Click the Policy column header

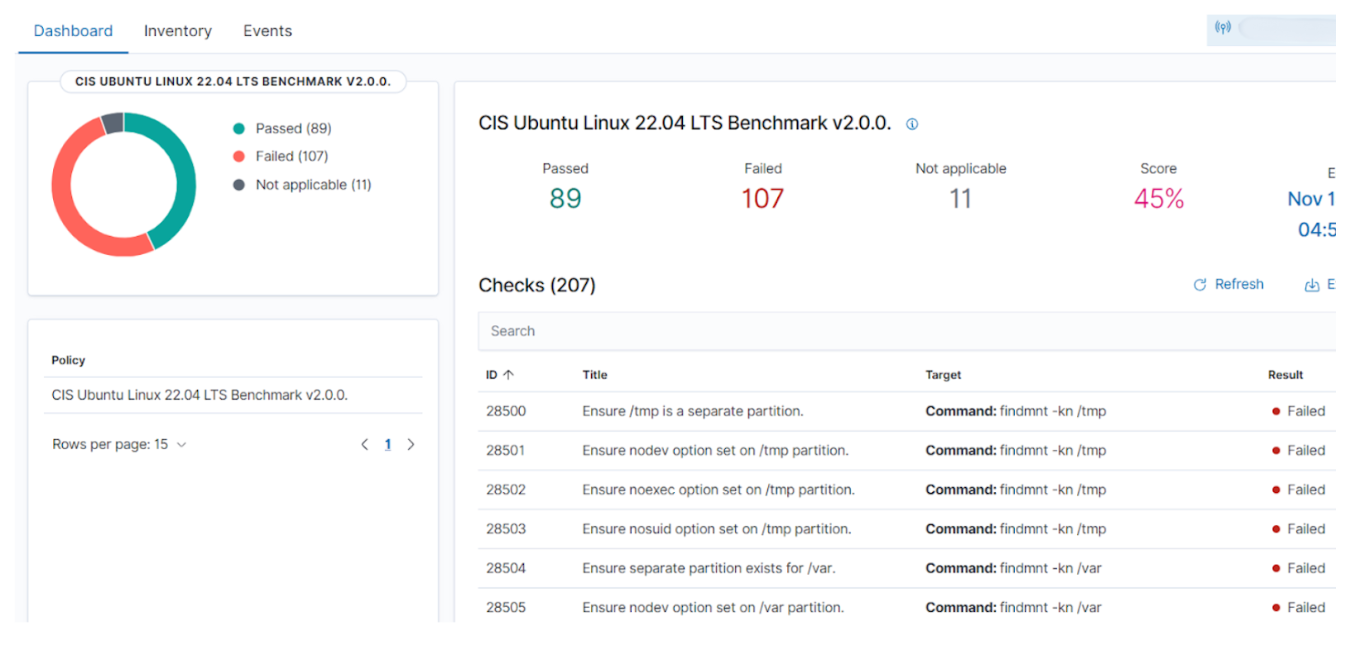click(x=69, y=360)
